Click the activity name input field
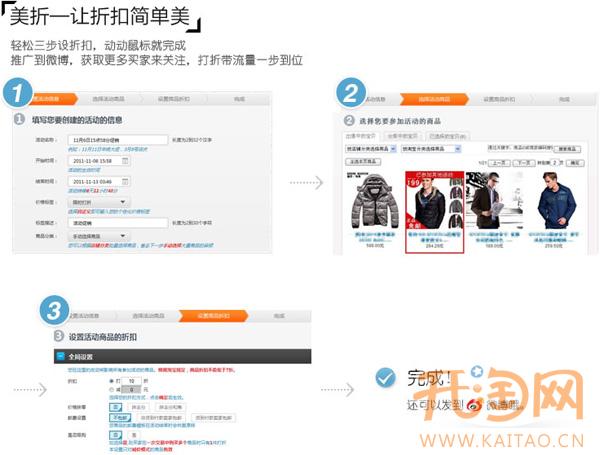This screenshot has height=455, width=600. pos(118,140)
